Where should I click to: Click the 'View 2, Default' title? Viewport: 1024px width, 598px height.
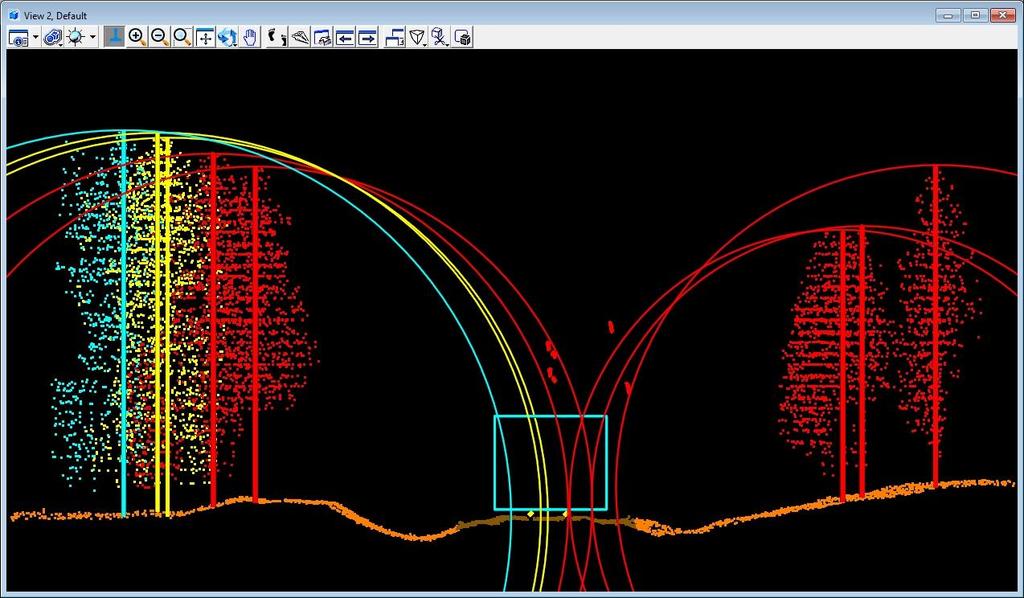(x=56, y=15)
